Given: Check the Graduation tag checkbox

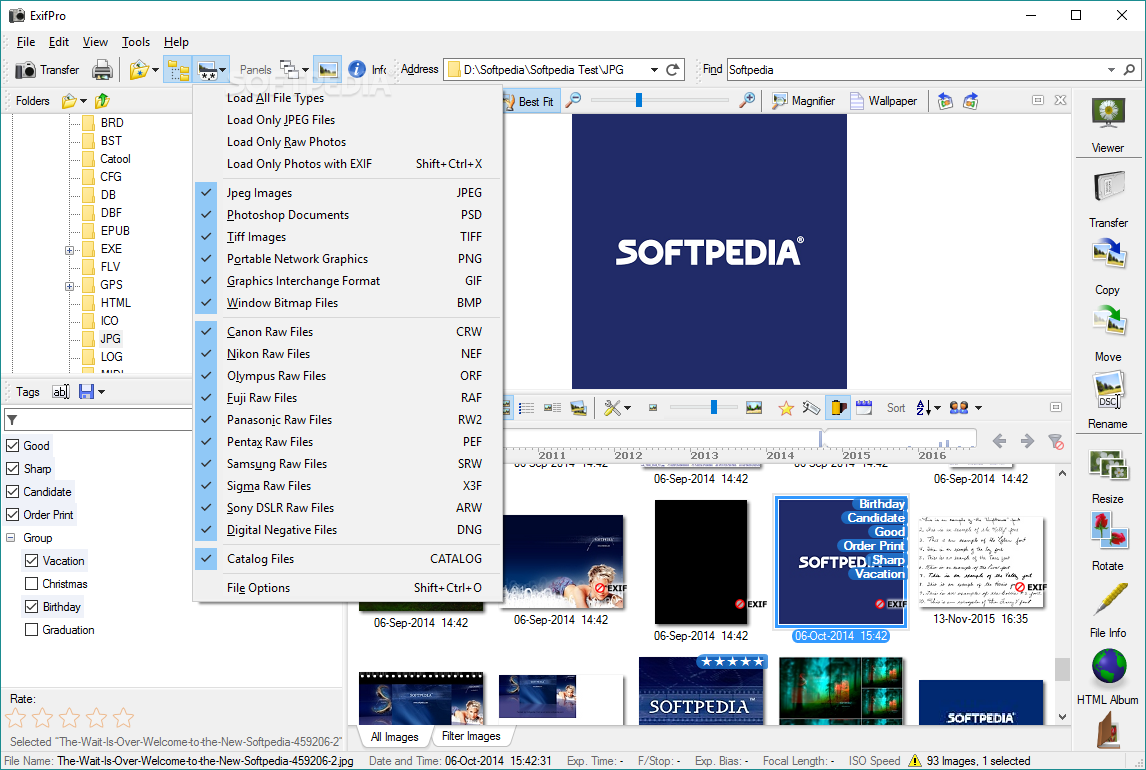Looking at the screenshot, I should (31, 630).
